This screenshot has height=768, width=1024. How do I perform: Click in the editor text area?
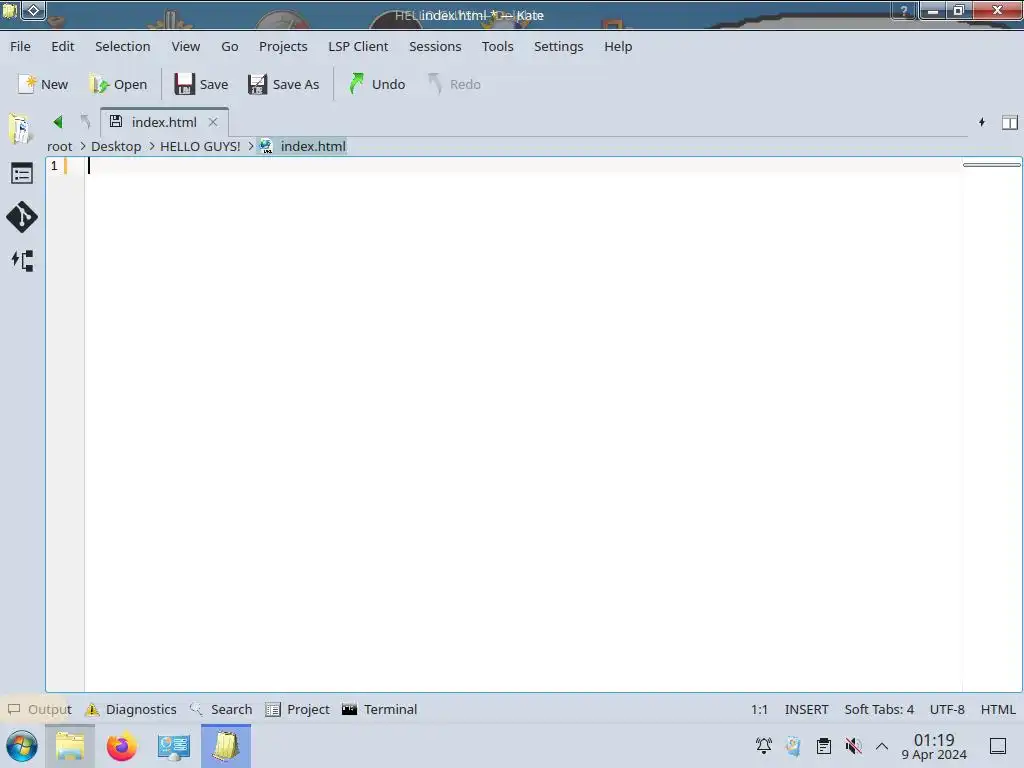click(522, 424)
